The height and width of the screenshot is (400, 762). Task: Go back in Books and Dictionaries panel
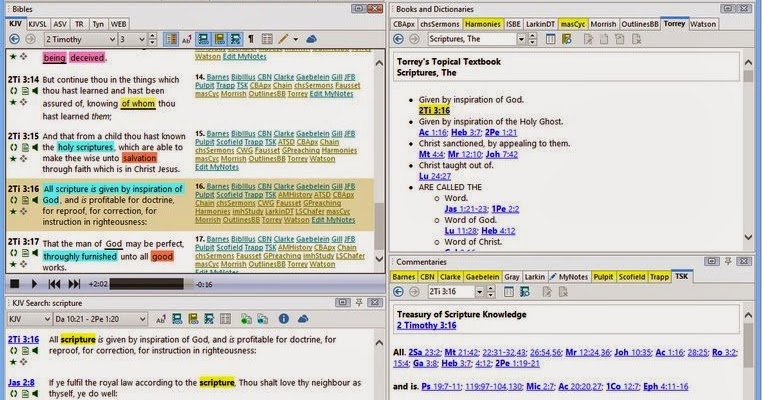[398, 39]
